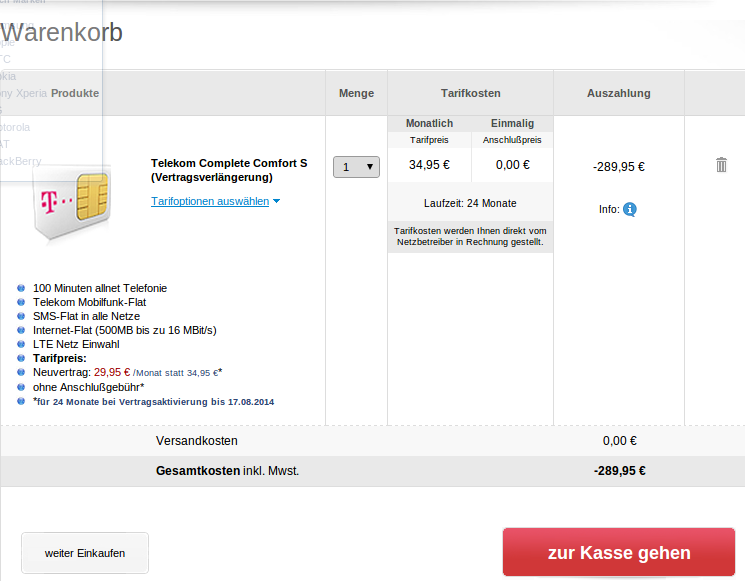Click the Telekom Mobilfunk-Flat bullet

[x=89, y=302]
